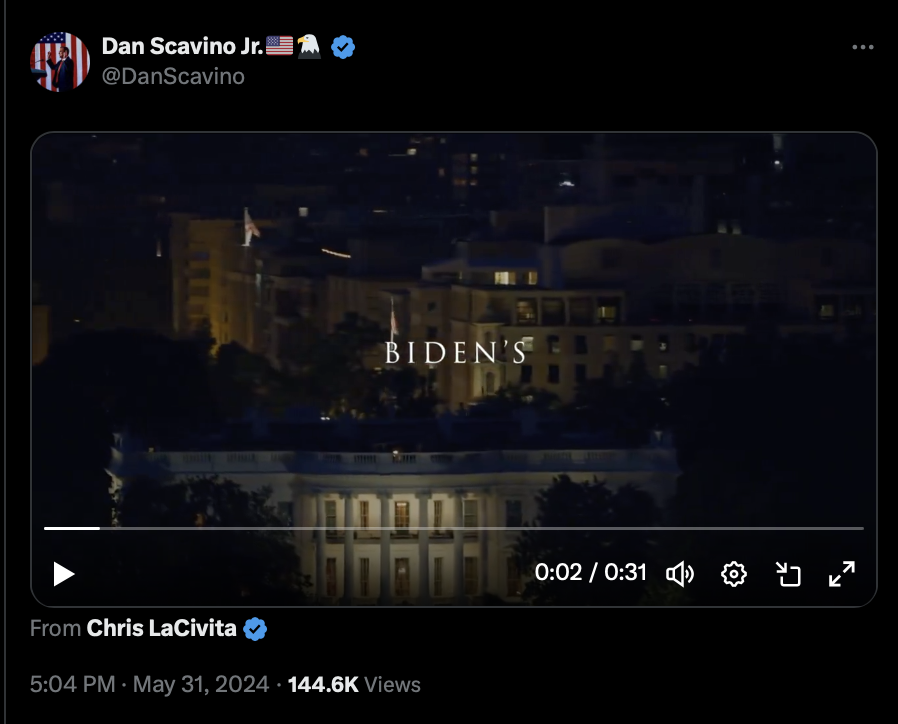Enter fullscreen with the expand arrows icon
898x724 pixels.
842,573
